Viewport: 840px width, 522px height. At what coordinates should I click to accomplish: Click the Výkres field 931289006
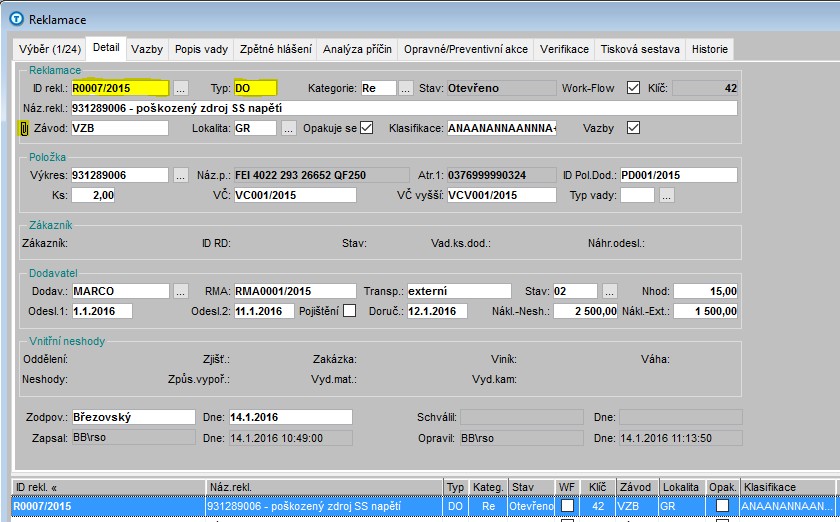coord(119,175)
